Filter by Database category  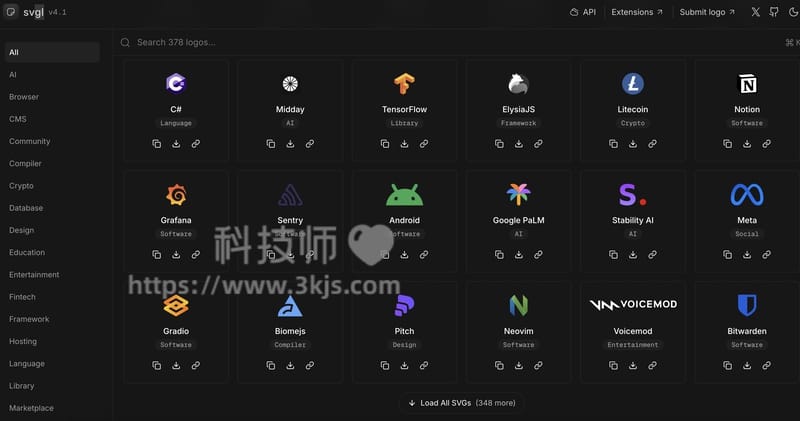pos(26,208)
